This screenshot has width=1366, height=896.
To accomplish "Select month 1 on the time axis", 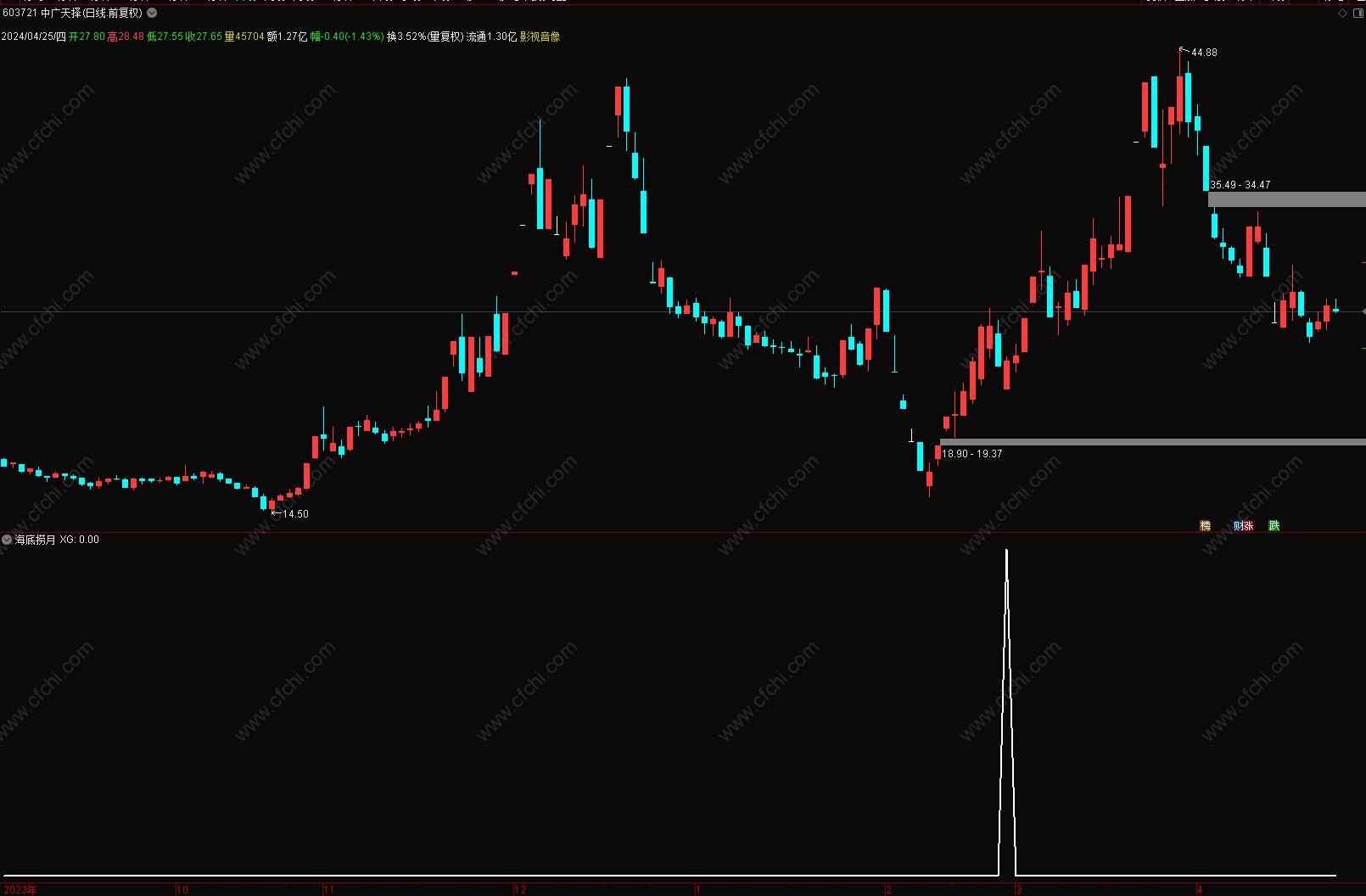I will [697, 890].
